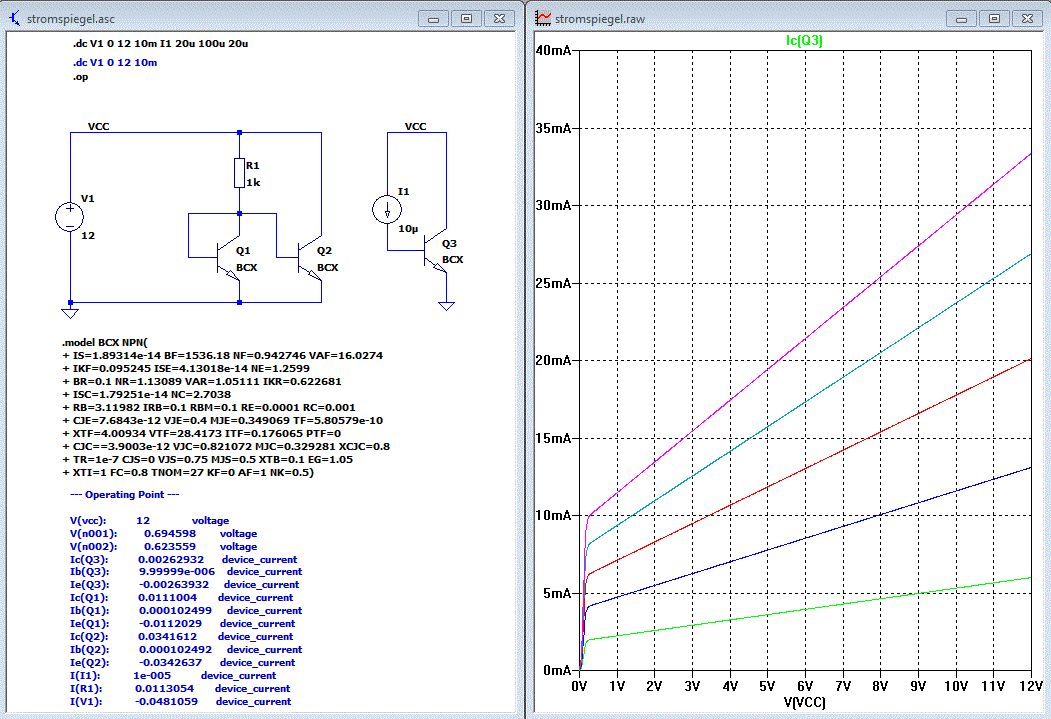Click the .op simulation directive
Screen dimensions: 1051x719
click(x=81, y=78)
